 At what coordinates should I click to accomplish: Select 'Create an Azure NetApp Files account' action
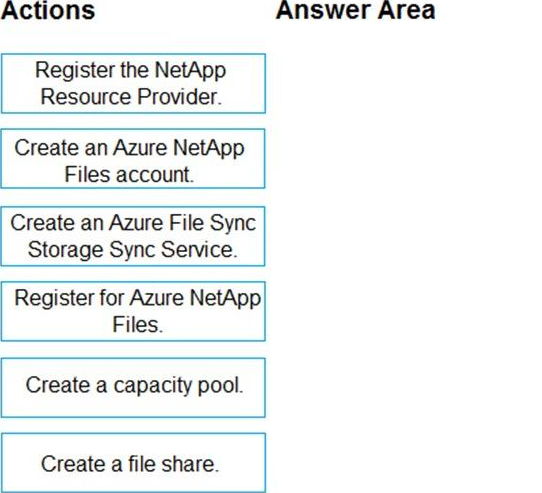tap(133, 159)
